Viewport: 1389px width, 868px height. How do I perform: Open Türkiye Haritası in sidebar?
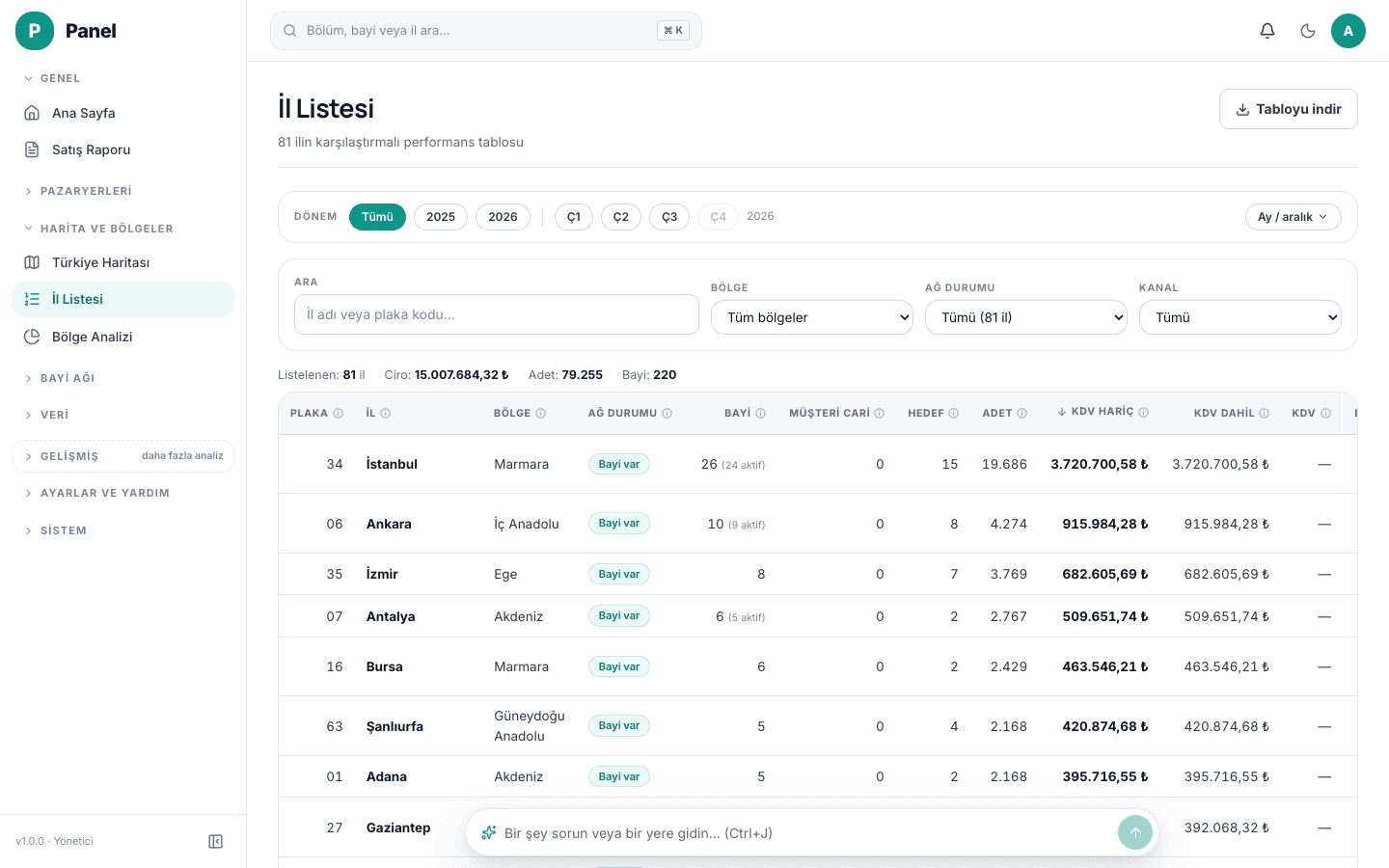(x=123, y=262)
